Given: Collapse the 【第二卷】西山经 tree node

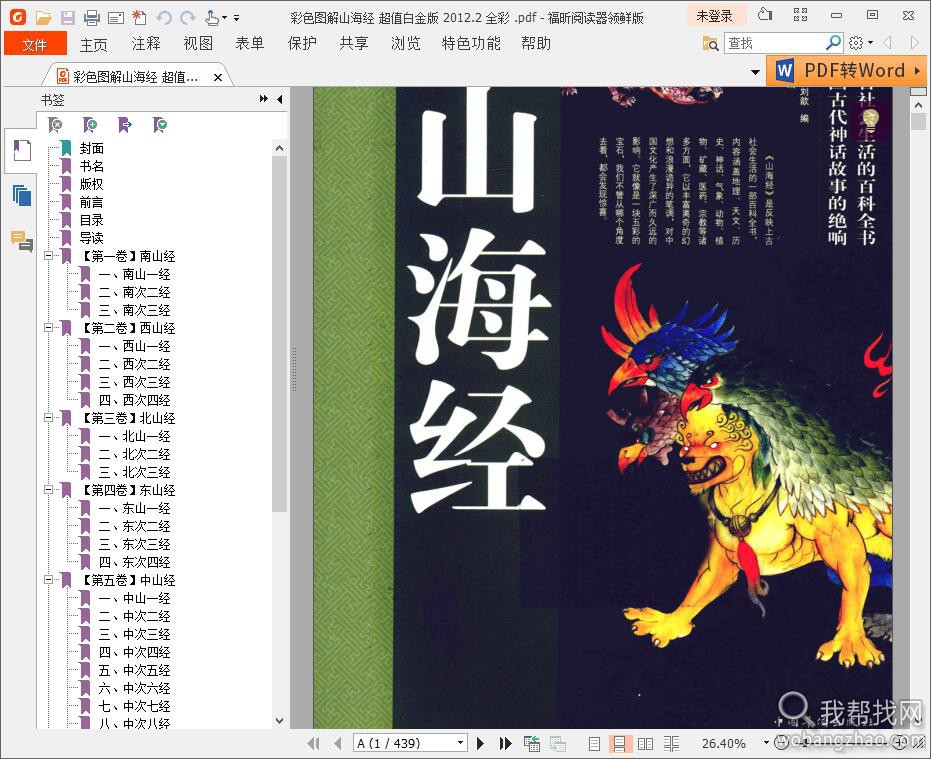Looking at the screenshot, I should (49, 327).
